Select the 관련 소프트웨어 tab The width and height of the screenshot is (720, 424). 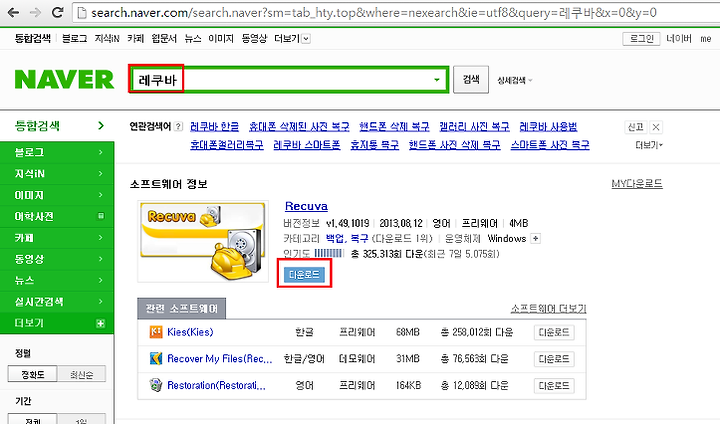tap(181, 308)
